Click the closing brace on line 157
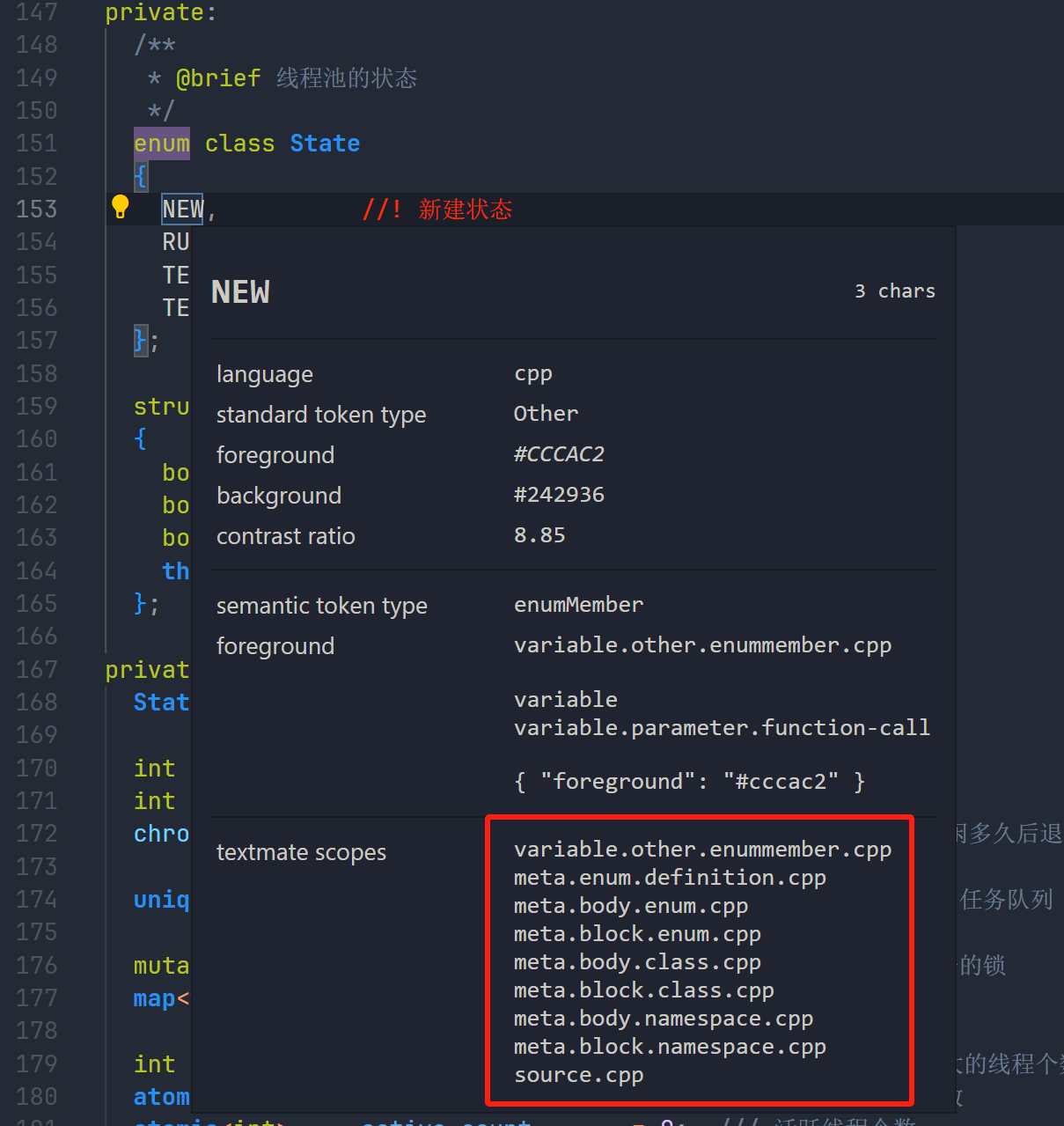 pos(140,341)
